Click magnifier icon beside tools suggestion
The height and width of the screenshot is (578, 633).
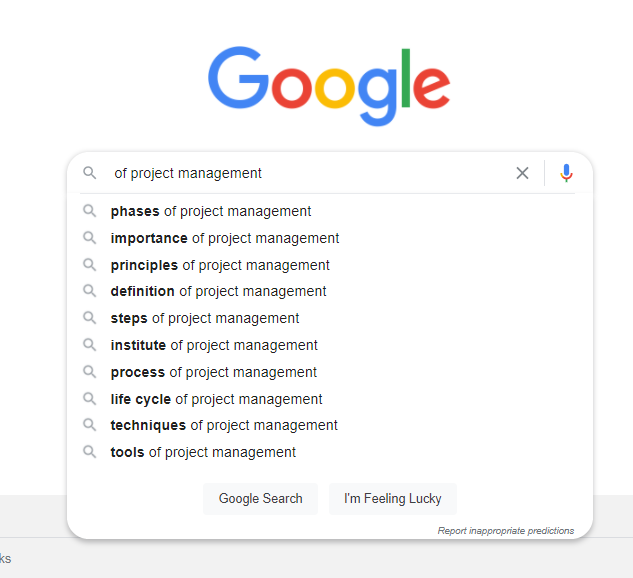pyautogui.click(x=90, y=452)
